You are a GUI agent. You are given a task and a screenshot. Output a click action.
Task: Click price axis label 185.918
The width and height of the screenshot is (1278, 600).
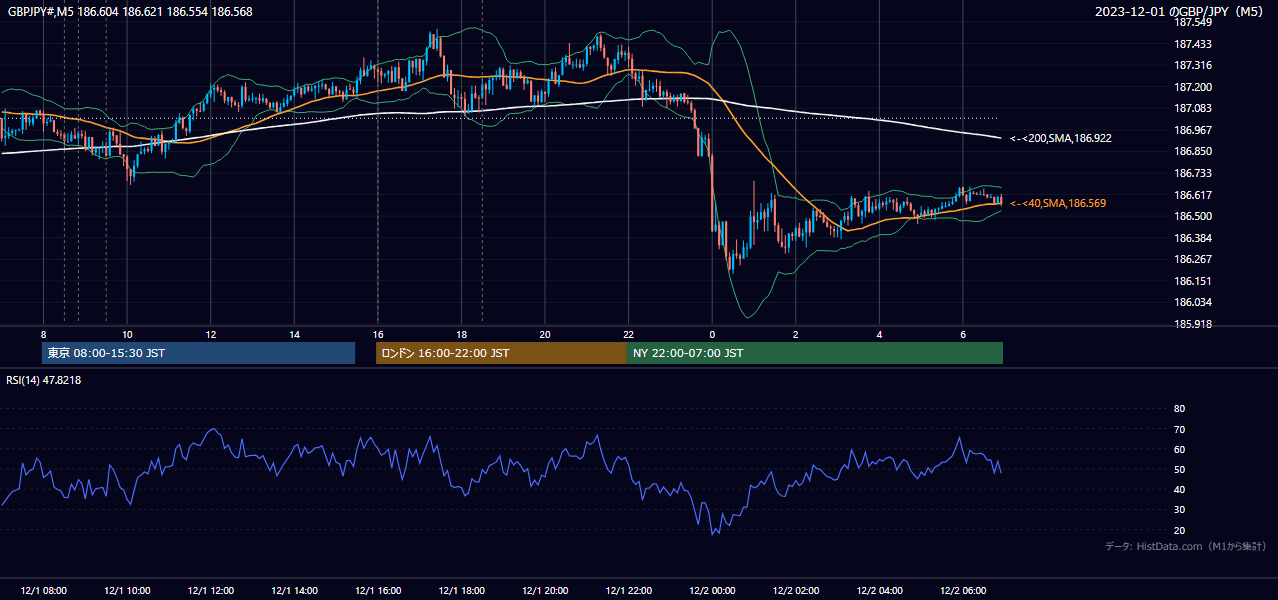tap(1192, 324)
